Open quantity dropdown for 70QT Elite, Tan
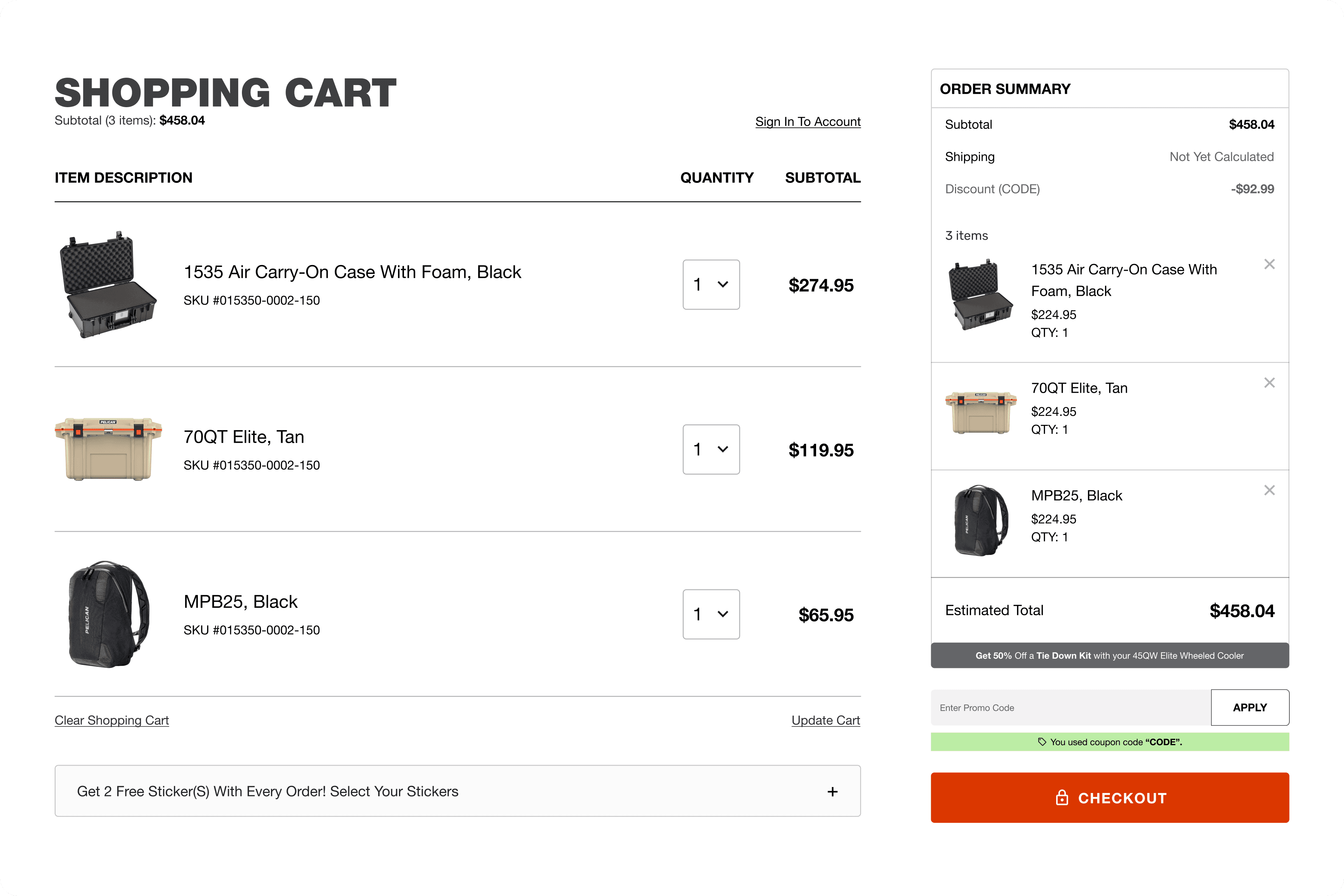Screen dimensions: 1344x896 point(711,449)
